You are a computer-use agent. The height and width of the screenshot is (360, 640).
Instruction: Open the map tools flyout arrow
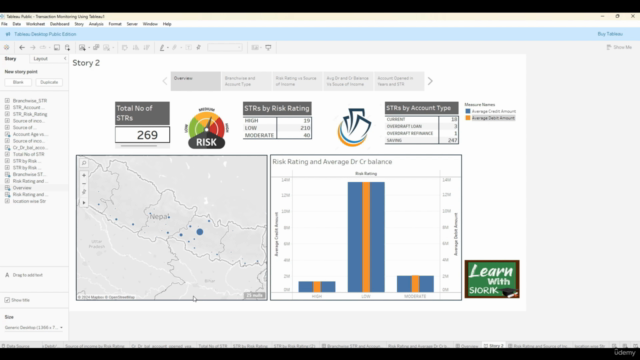pos(84,202)
